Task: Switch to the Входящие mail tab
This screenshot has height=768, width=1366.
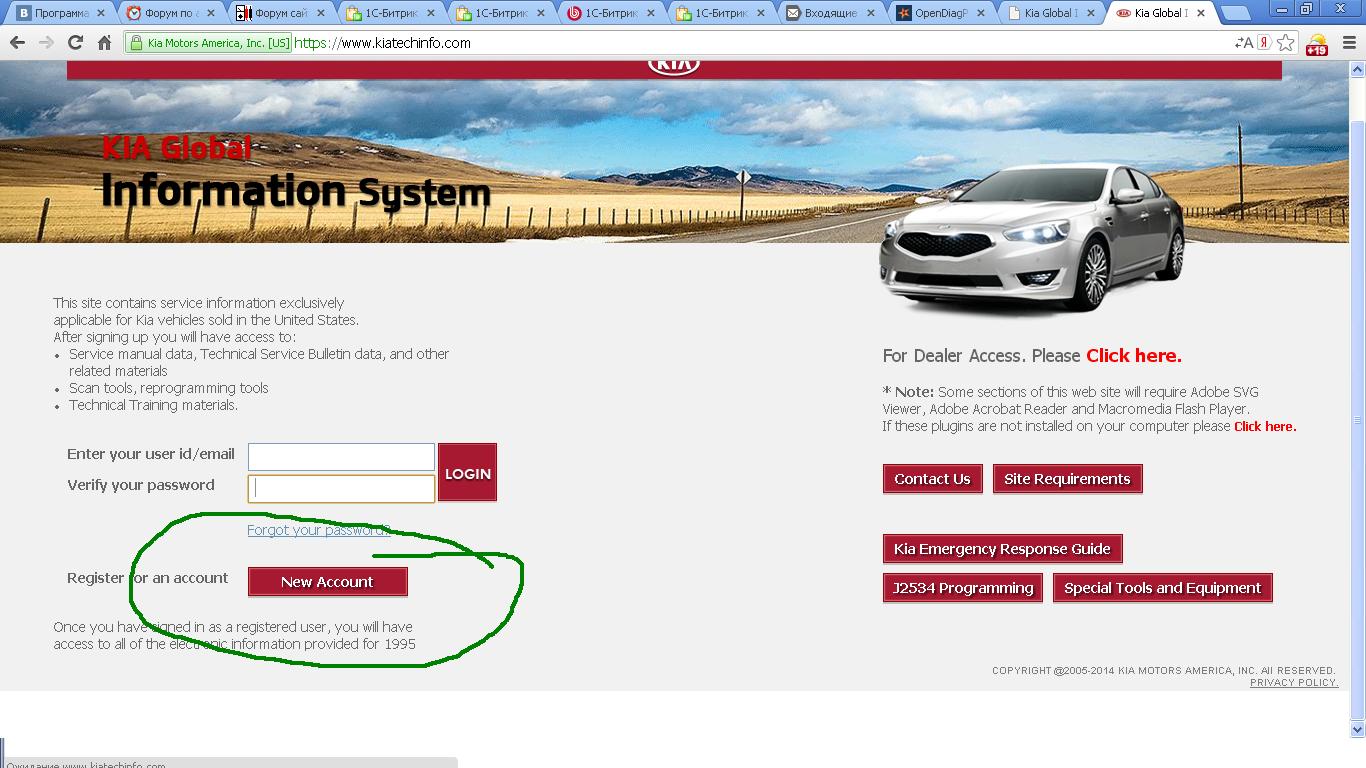Action: [830, 14]
